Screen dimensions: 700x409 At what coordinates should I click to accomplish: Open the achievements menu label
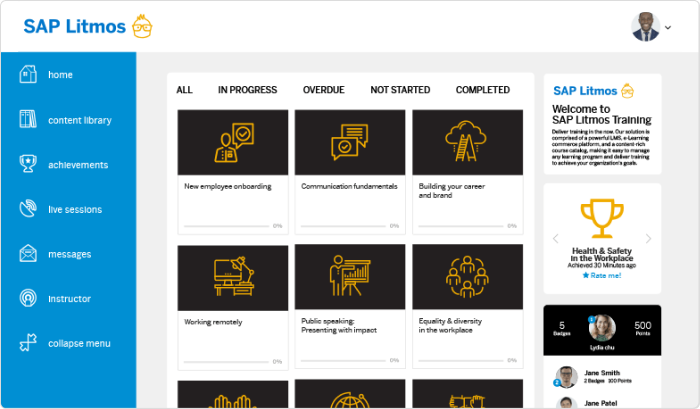point(78,165)
